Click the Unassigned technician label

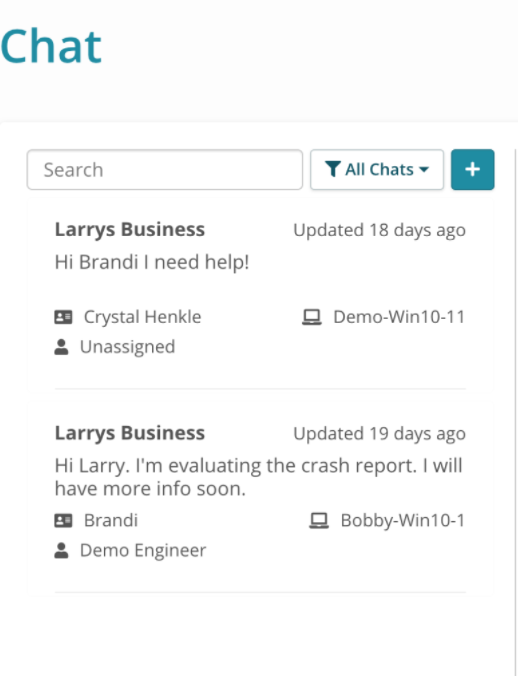point(128,347)
